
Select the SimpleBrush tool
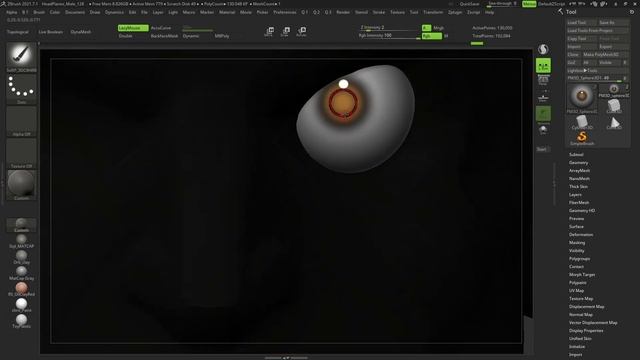click(582, 138)
